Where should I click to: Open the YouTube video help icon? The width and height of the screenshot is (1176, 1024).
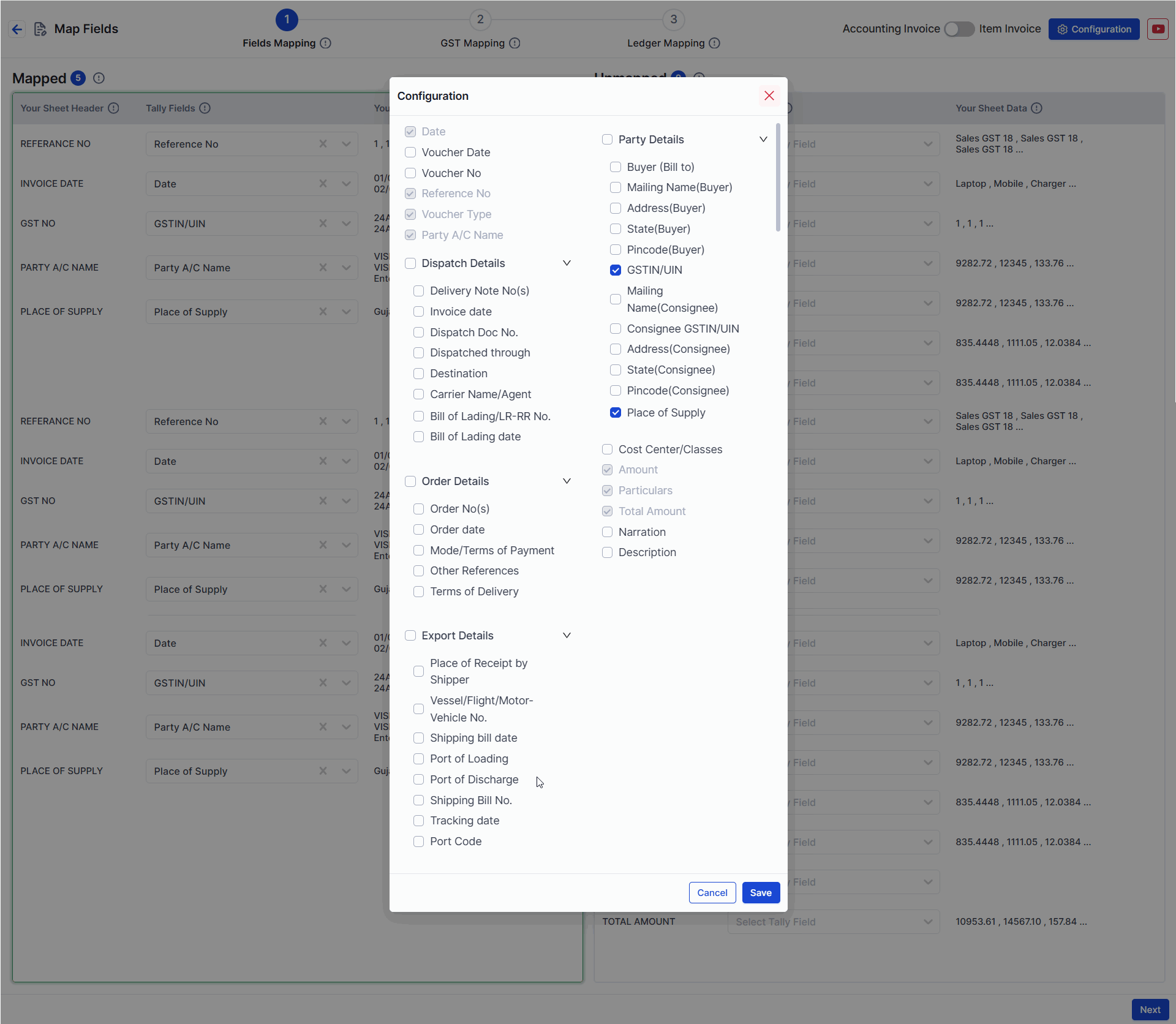click(x=1158, y=29)
